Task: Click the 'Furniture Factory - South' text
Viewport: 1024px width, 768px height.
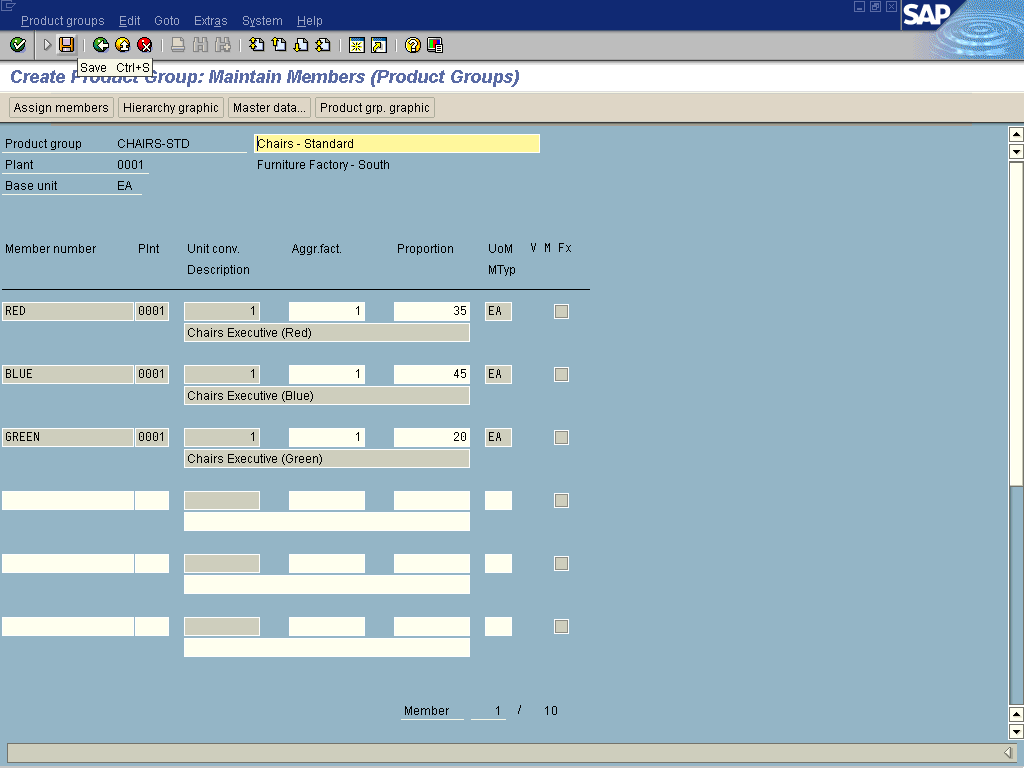Action: 323,165
